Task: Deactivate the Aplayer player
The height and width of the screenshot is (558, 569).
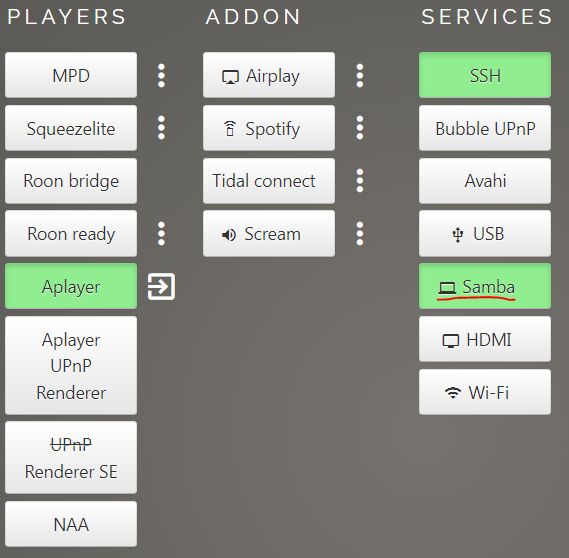Action: 71,286
